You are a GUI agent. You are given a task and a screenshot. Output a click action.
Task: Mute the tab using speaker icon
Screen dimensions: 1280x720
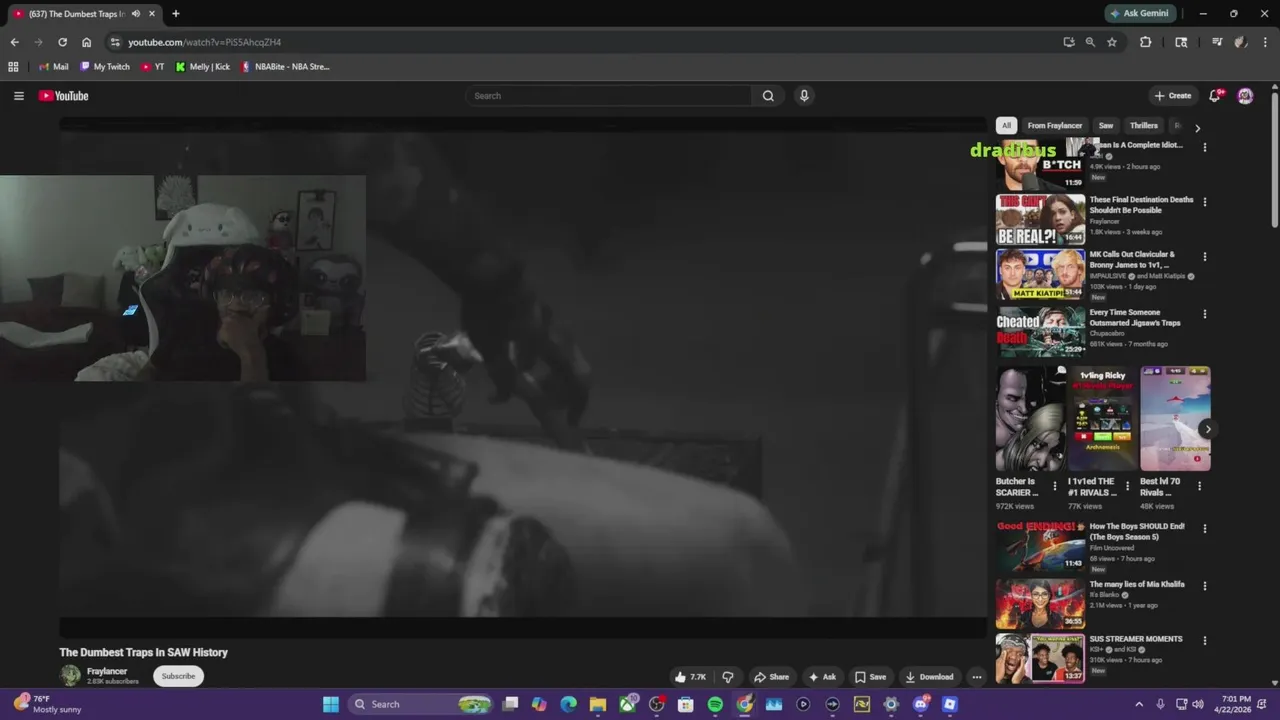coord(136,14)
